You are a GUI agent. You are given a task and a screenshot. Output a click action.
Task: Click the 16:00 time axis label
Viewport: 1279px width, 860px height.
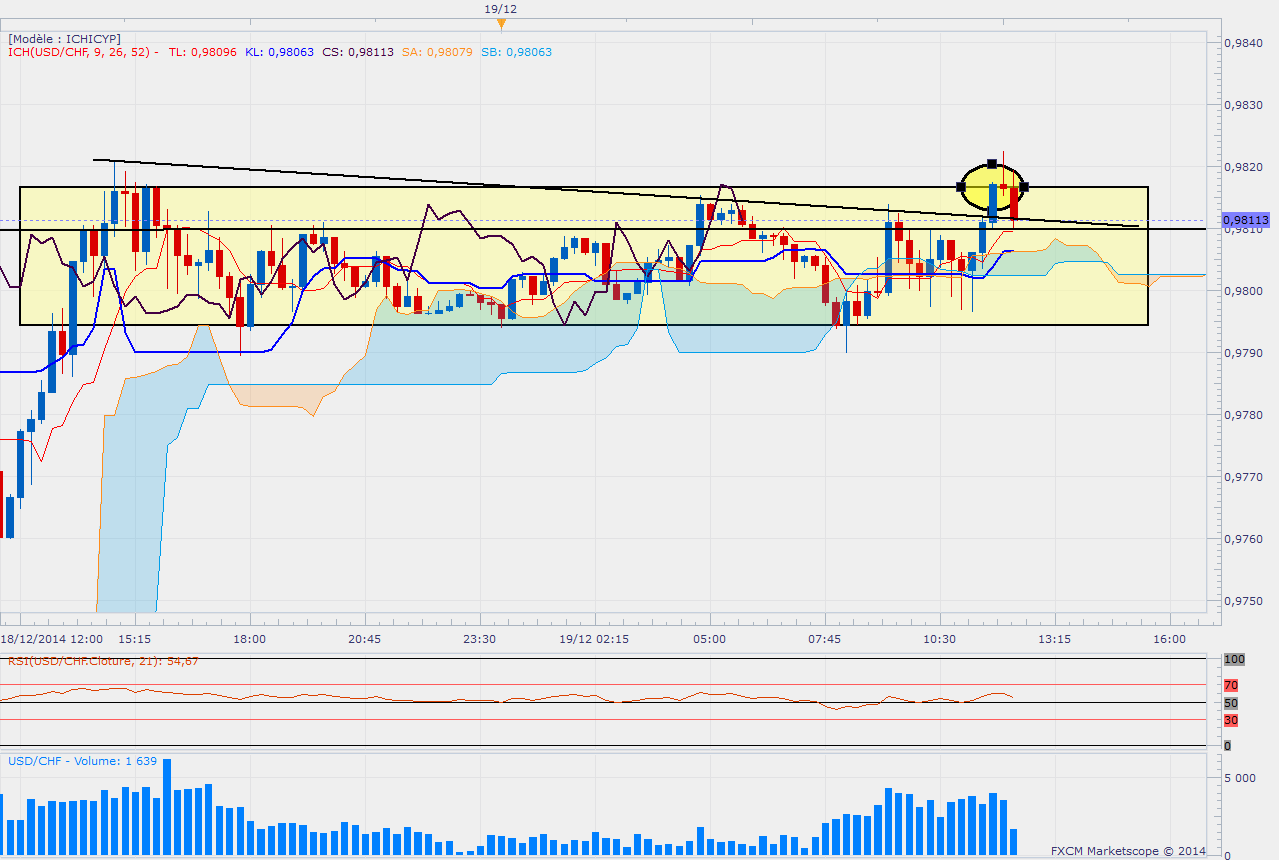(1169, 638)
